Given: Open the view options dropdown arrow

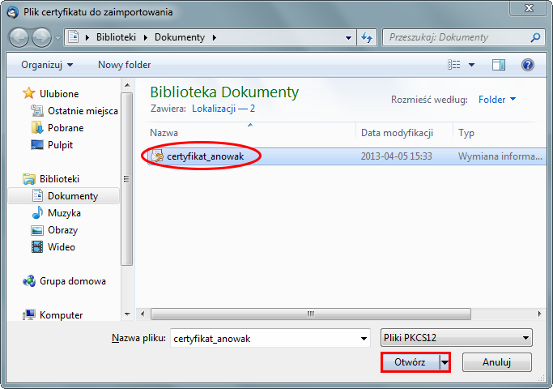Looking at the screenshot, I should tap(472, 65).
